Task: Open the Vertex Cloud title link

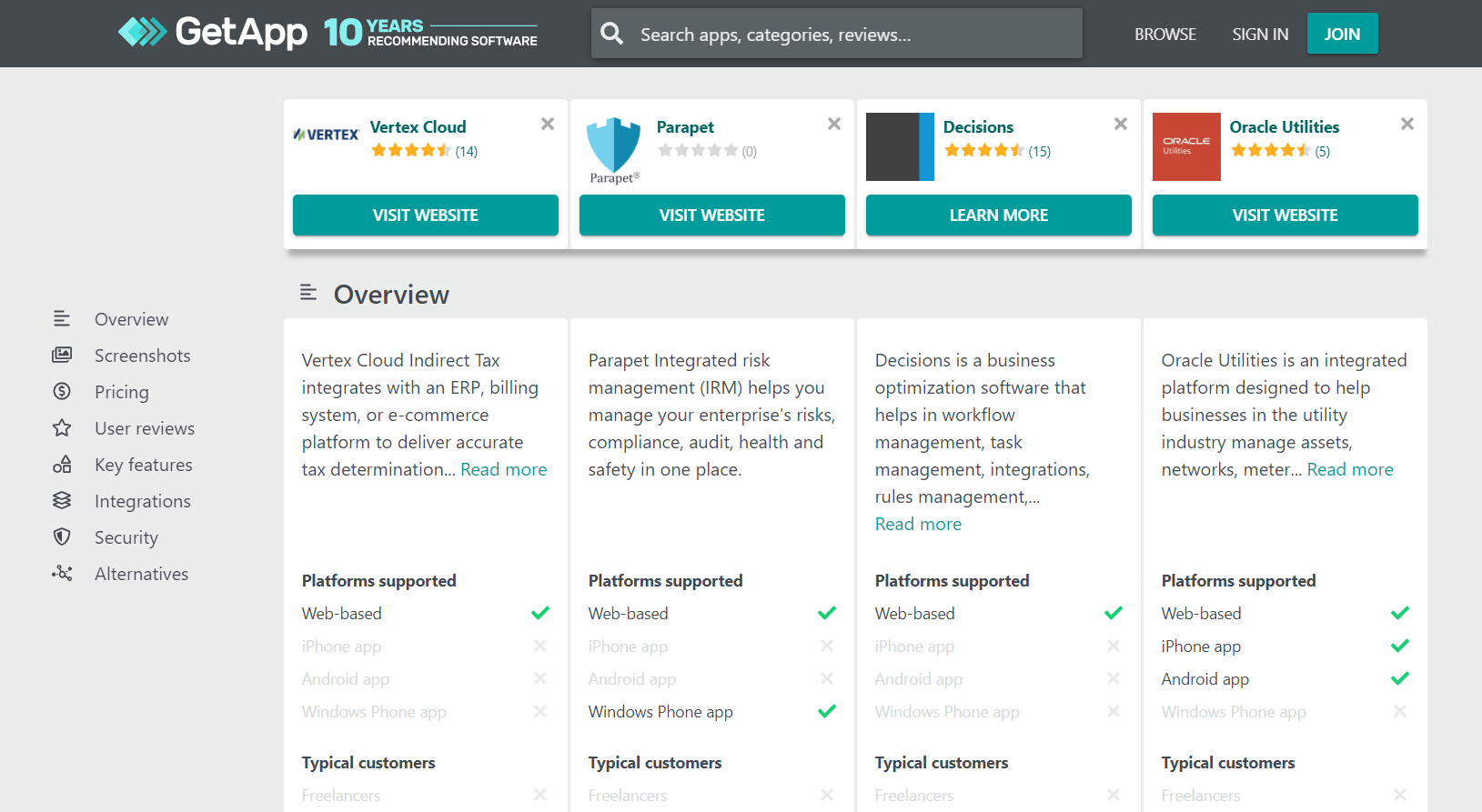Action: pos(418,127)
